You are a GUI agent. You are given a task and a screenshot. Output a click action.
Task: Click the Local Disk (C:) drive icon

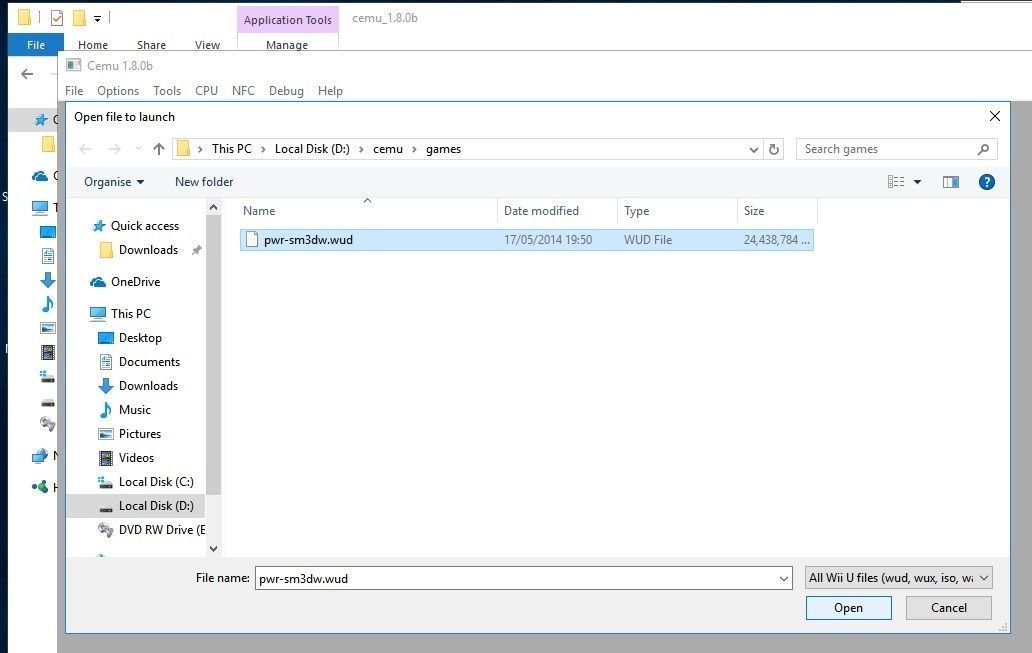[x=105, y=482]
